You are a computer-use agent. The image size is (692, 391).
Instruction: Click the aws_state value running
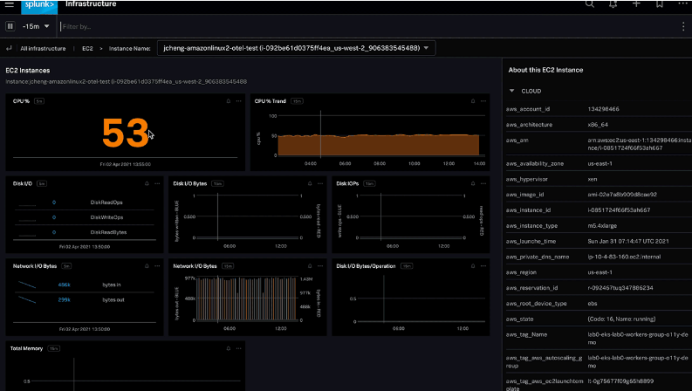pos(621,319)
